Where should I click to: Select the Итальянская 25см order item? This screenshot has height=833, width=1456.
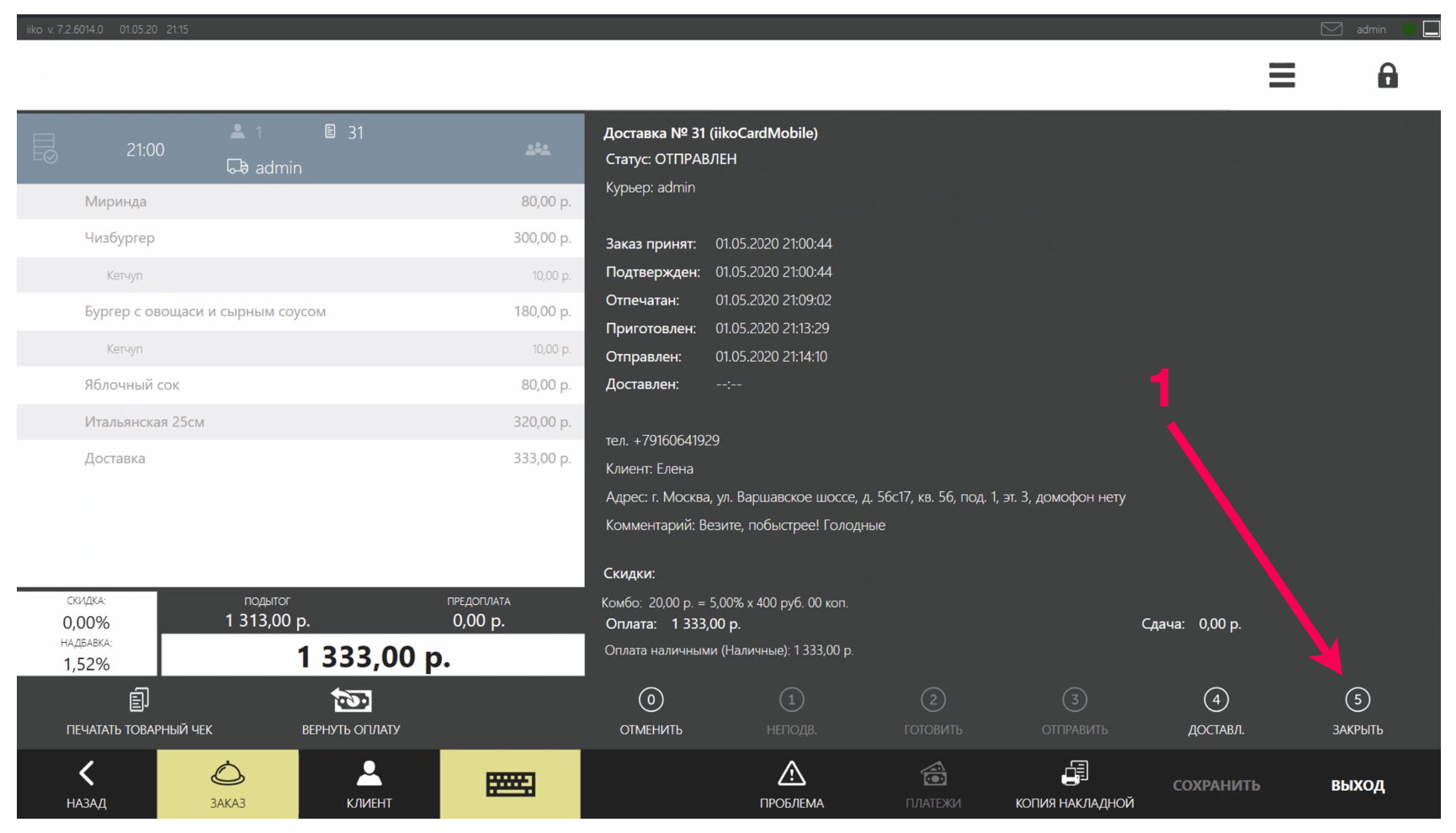coord(300,422)
